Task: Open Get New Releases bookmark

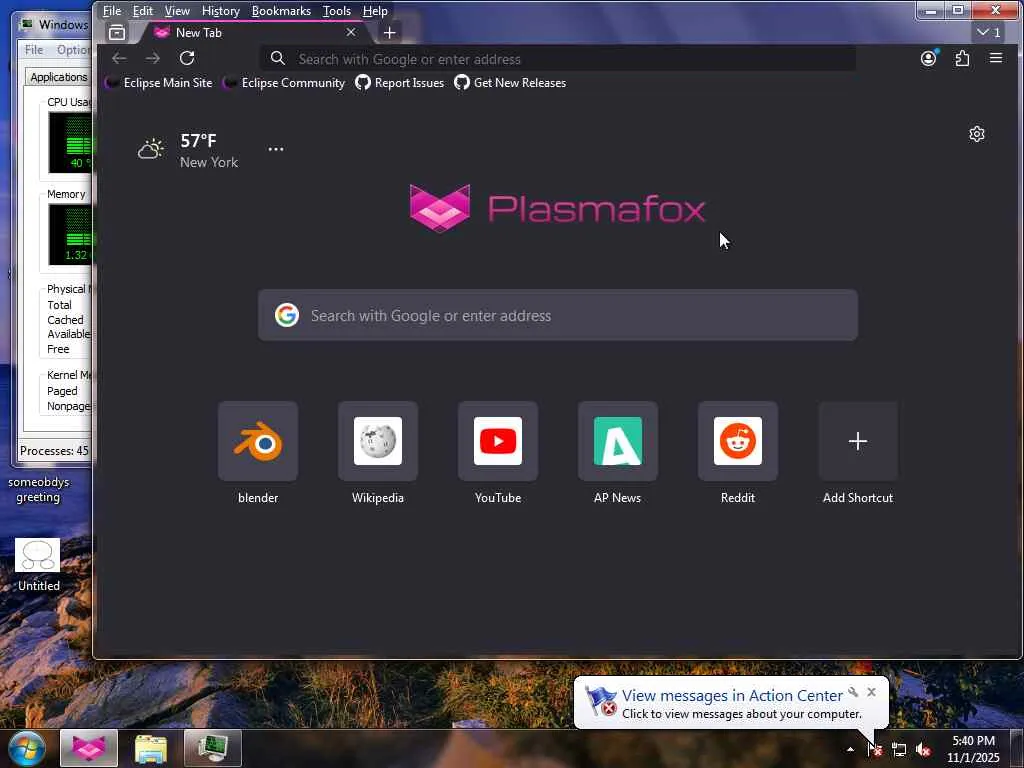Action: pos(510,83)
